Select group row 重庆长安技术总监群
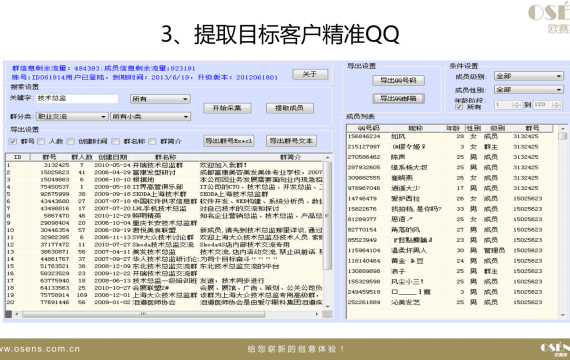The height and width of the screenshot is (360, 570). click(164, 223)
